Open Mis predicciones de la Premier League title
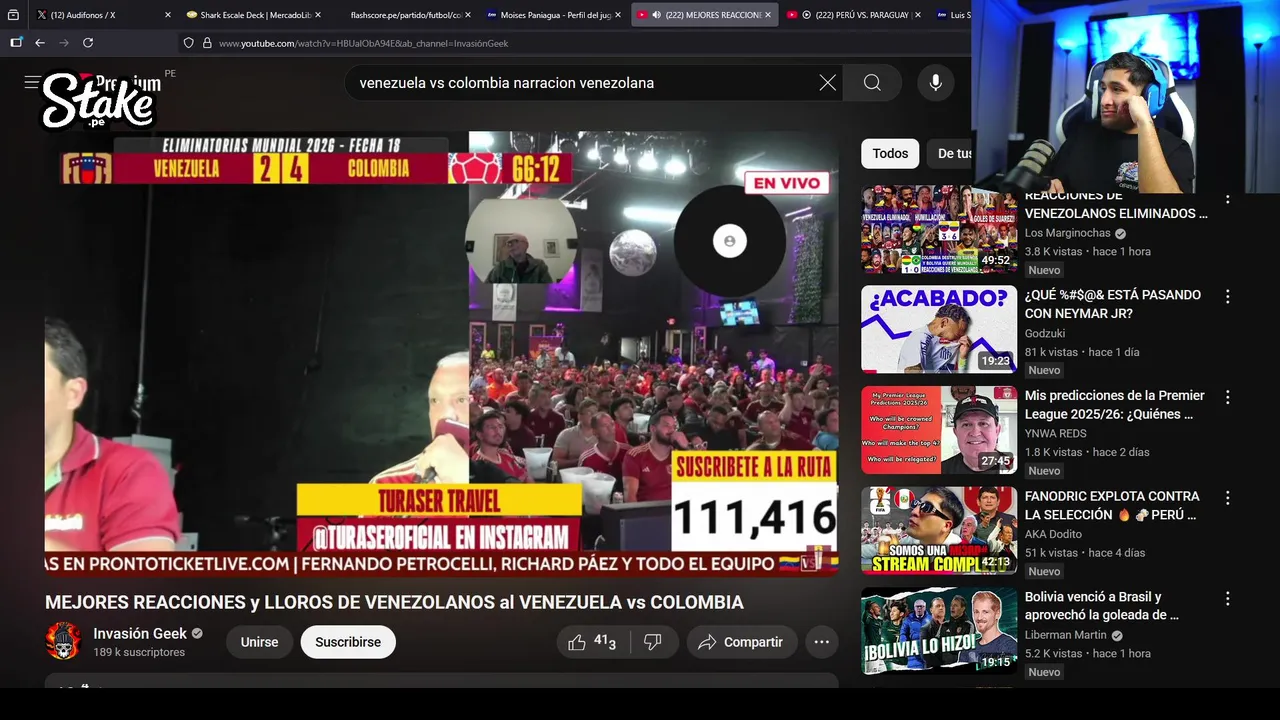The height and width of the screenshot is (720, 1280). tap(1114, 405)
